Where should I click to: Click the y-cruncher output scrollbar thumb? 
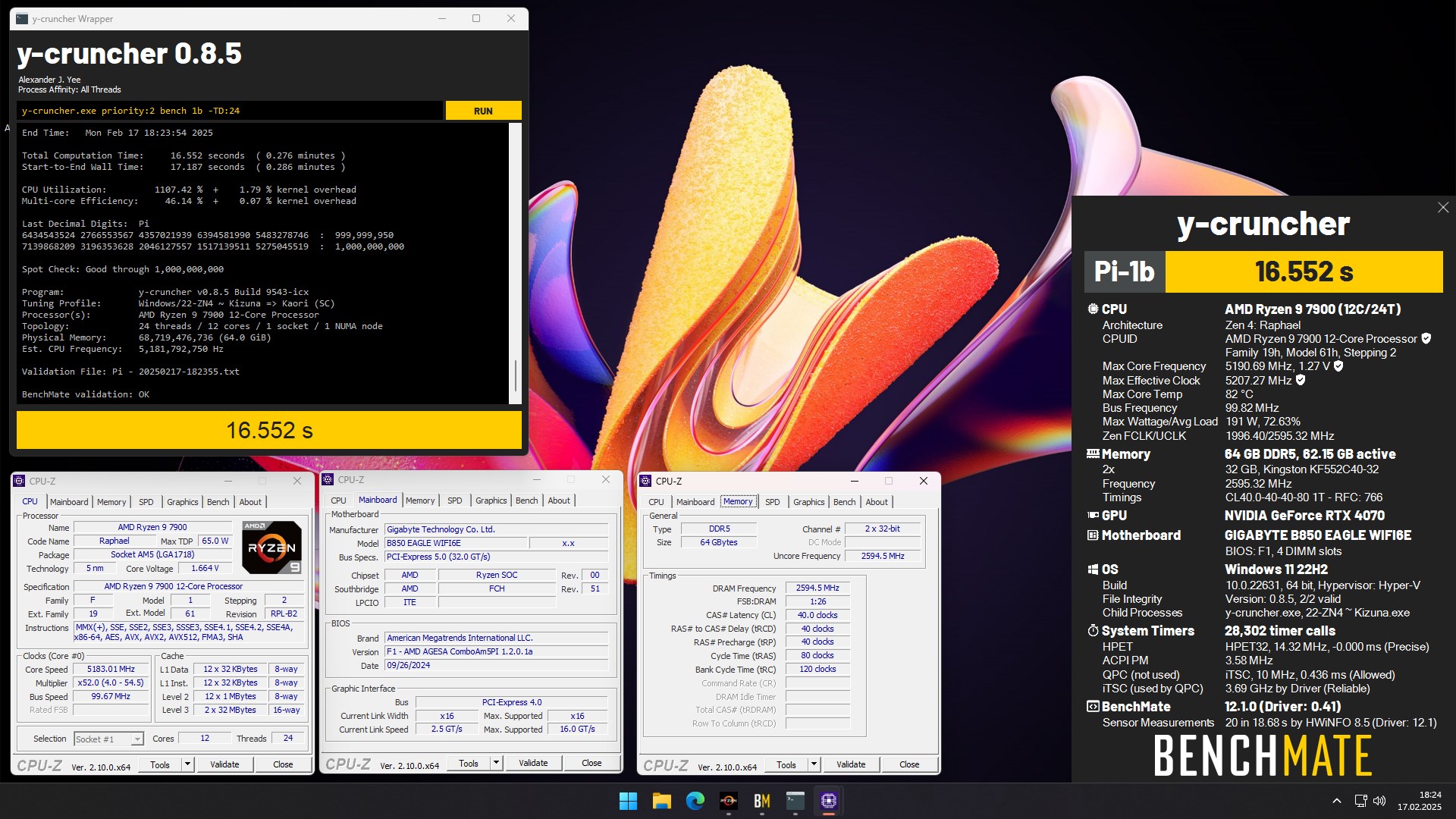tap(516, 375)
